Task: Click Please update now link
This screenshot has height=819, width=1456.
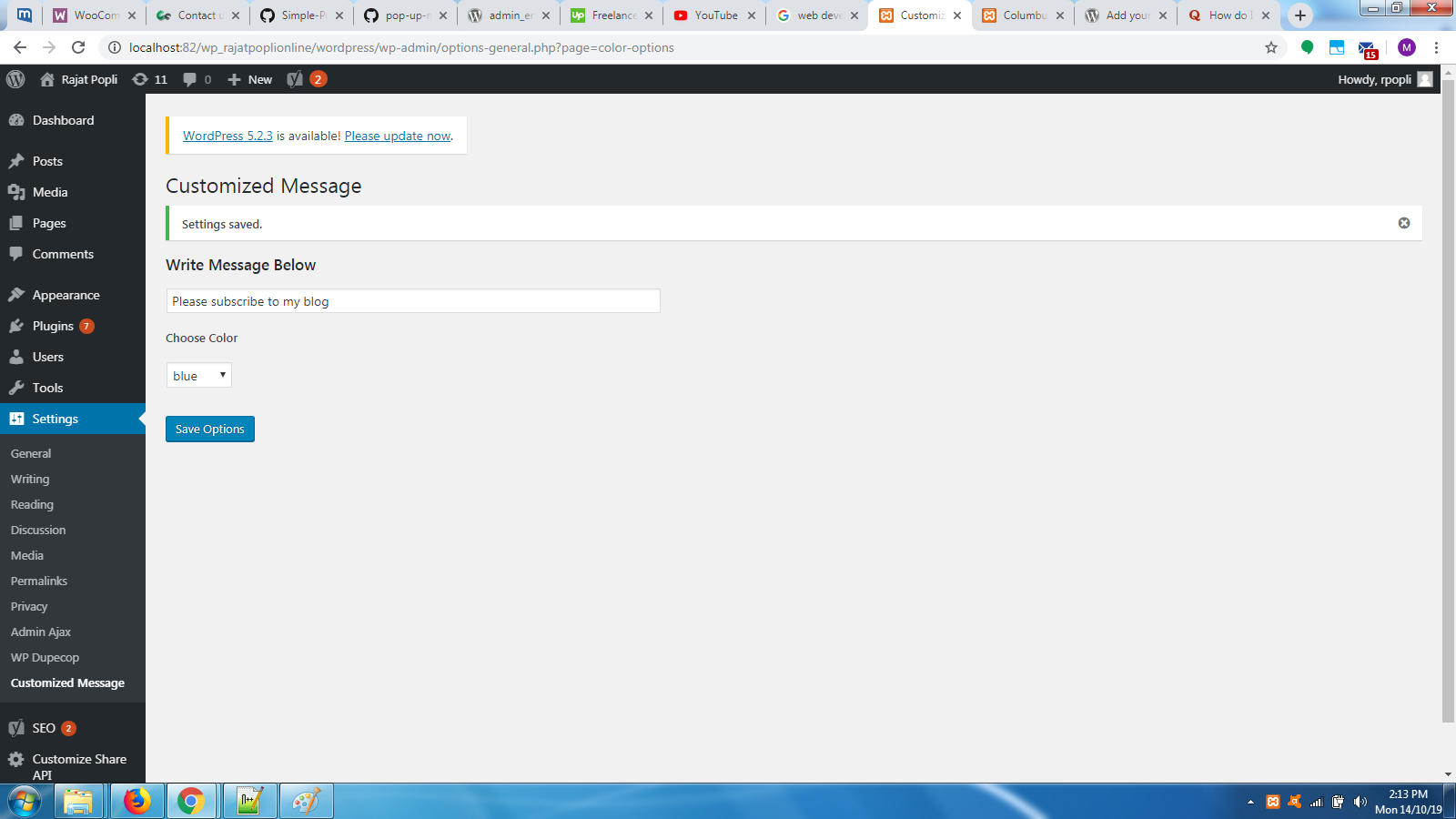Action: (x=398, y=136)
